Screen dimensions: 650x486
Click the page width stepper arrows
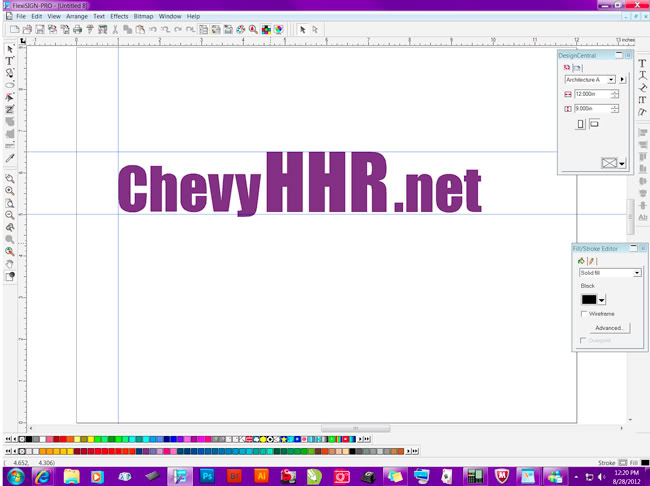pos(615,94)
